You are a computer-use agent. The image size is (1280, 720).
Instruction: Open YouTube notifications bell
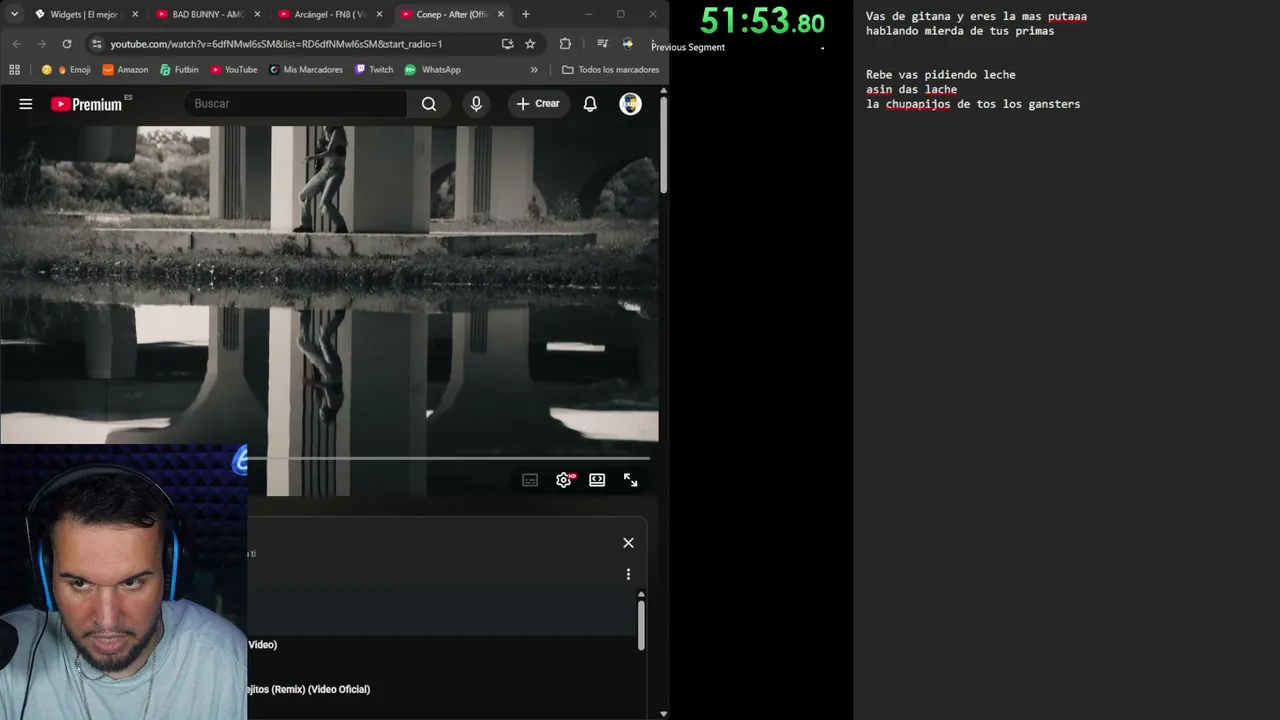click(590, 104)
